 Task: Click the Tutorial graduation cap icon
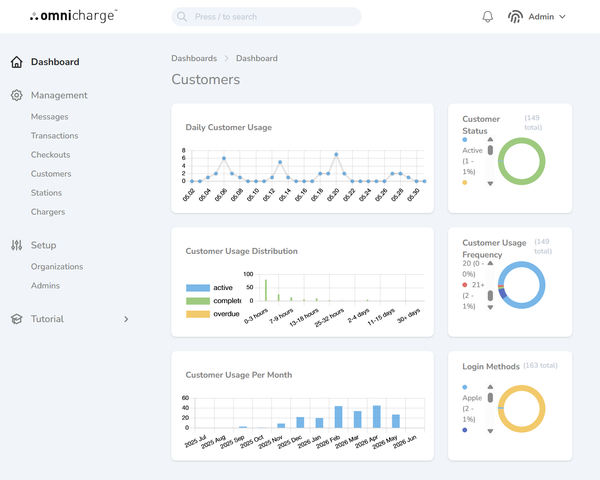coord(16,319)
